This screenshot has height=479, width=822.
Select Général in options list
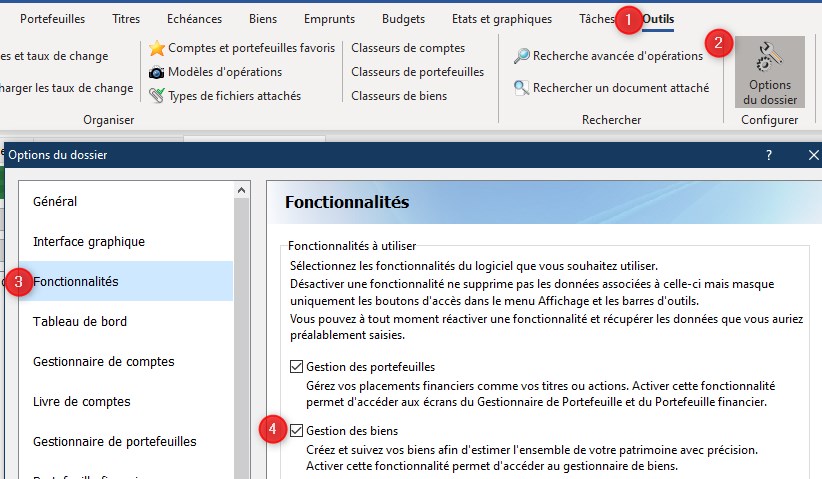point(55,201)
